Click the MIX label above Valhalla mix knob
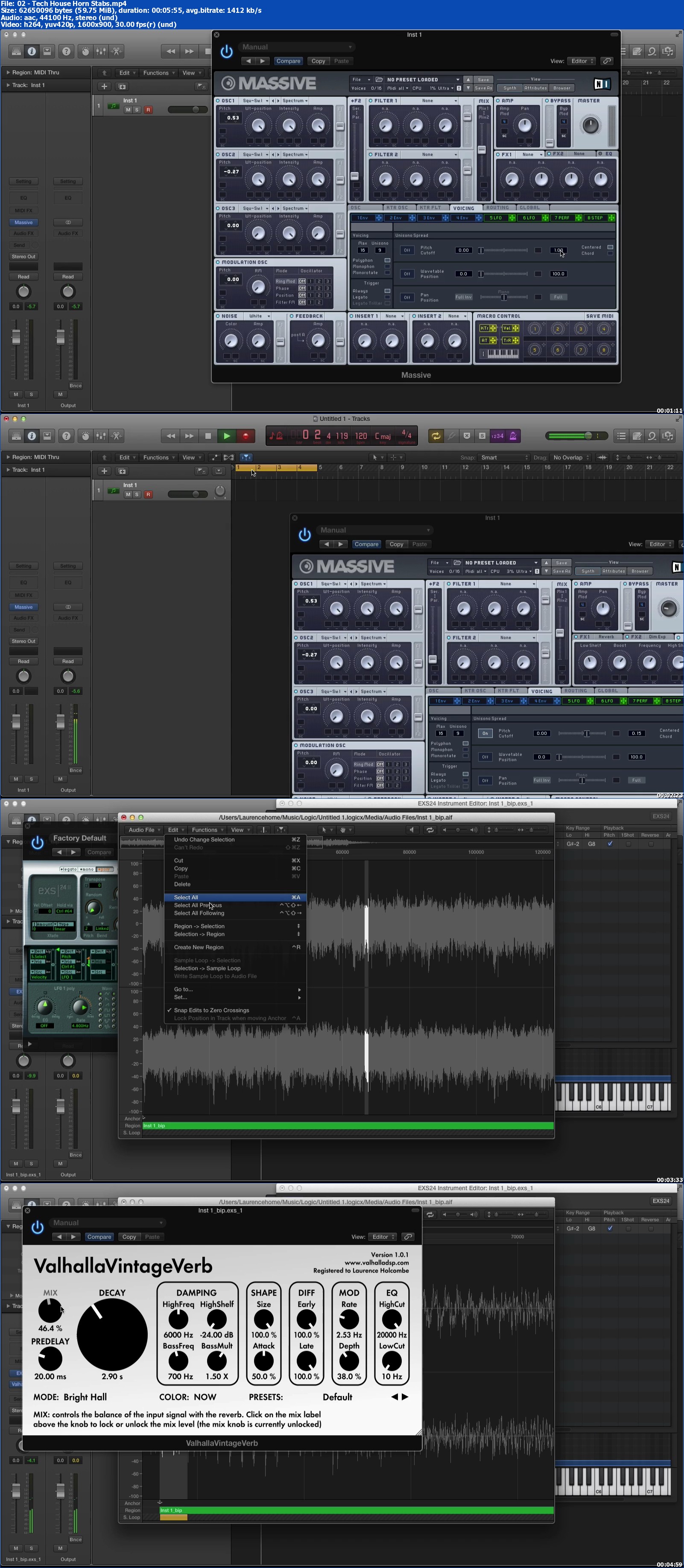The image size is (684, 1568). pos(50,1292)
